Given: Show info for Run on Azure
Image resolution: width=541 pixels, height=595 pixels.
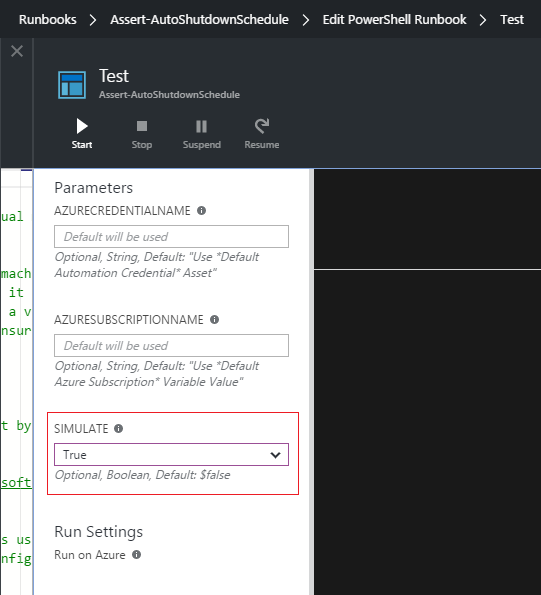Looking at the screenshot, I should point(137,555).
